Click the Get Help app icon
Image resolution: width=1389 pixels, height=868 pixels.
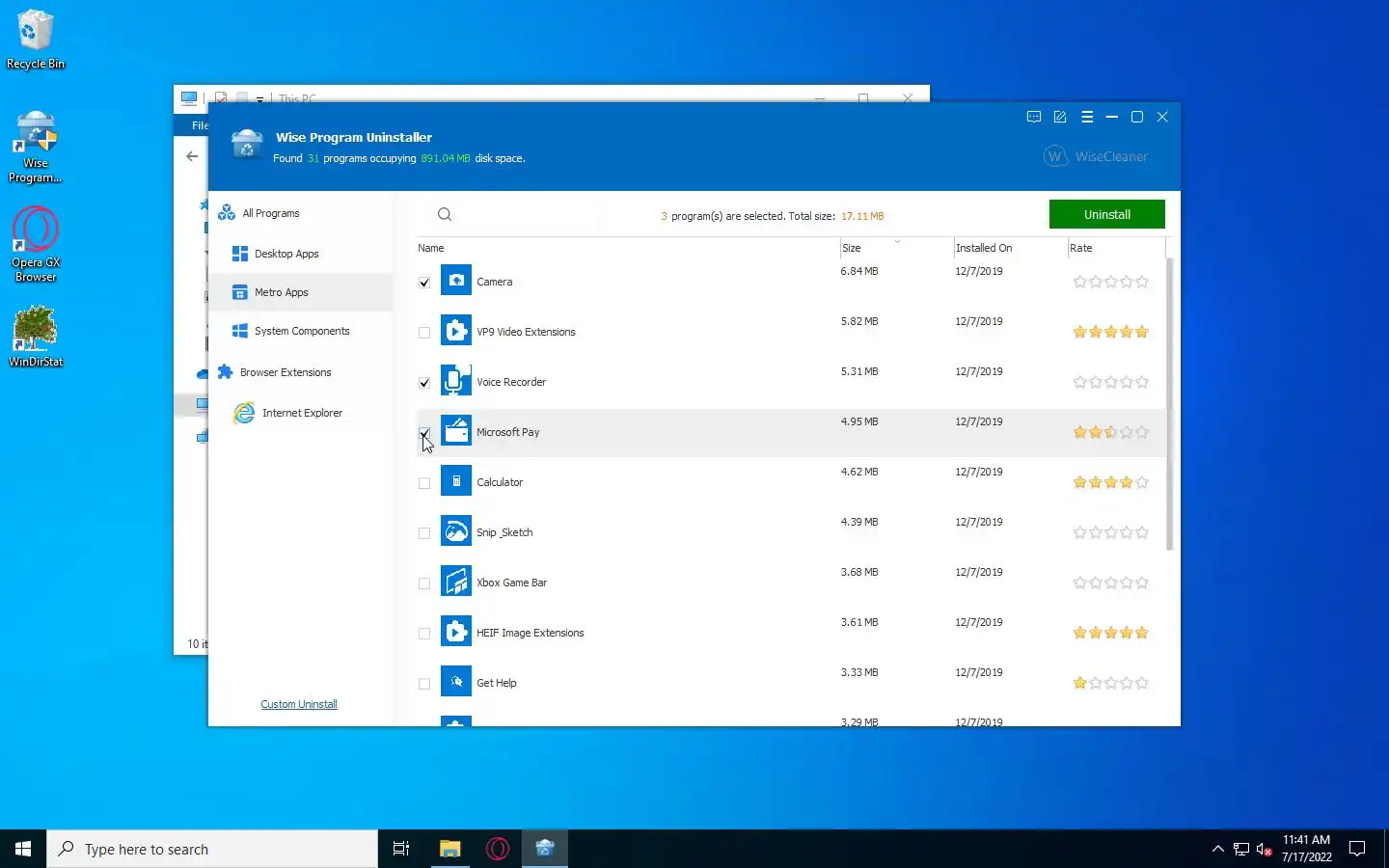click(456, 682)
